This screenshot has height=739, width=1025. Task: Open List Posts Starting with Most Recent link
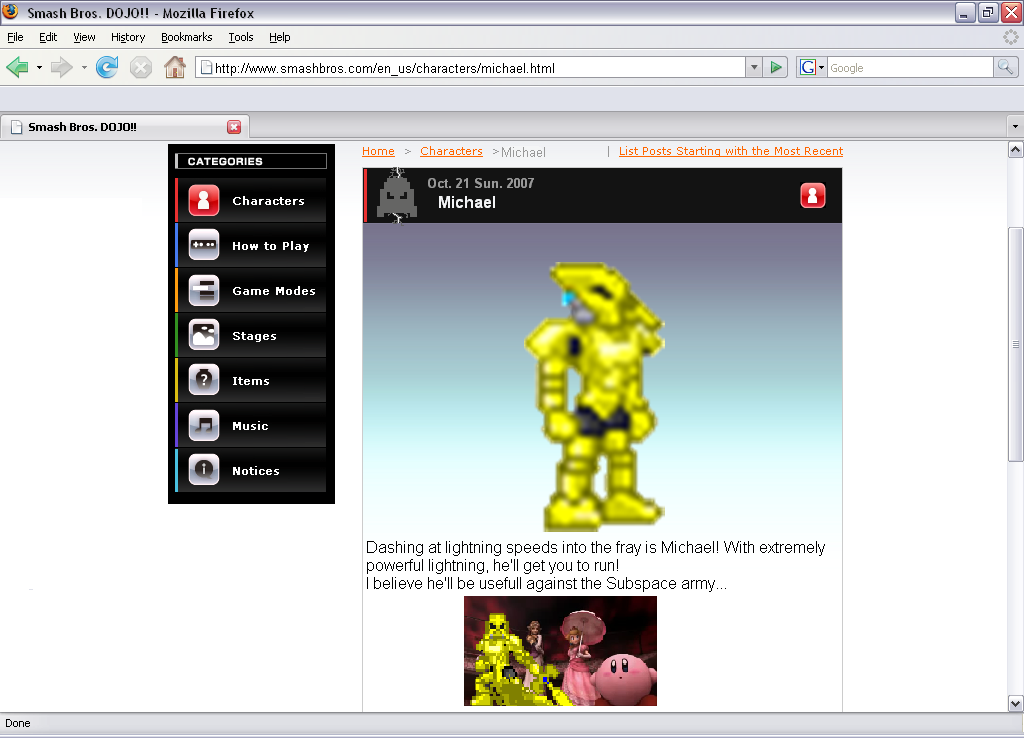point(731,151)
